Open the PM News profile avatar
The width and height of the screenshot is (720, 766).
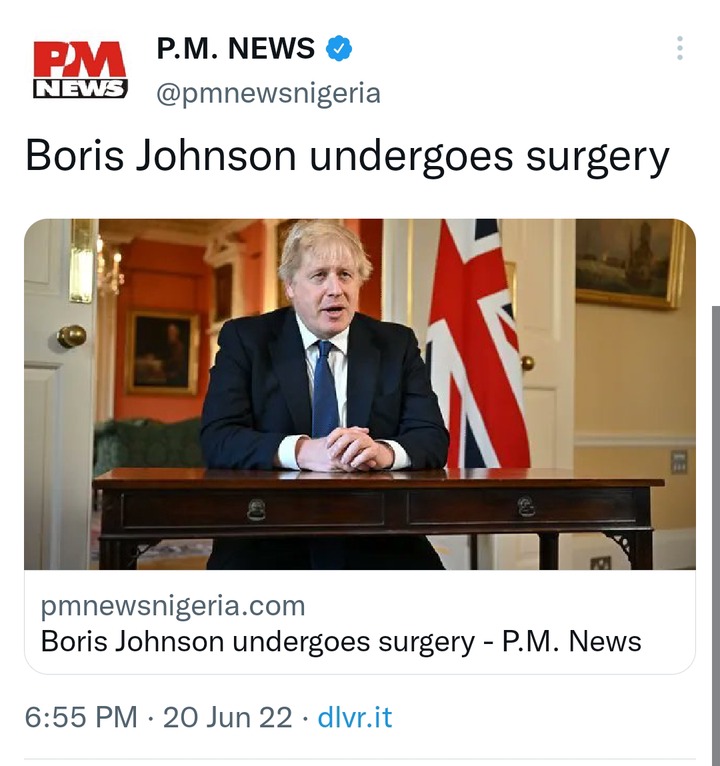pos(80,70)
